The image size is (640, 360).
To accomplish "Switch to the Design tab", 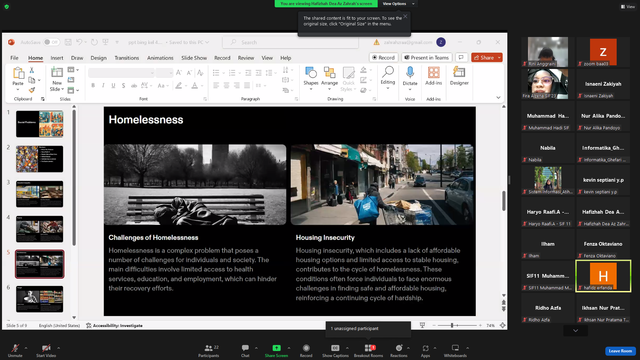I will pyautogui.click(x=98, y=58).
